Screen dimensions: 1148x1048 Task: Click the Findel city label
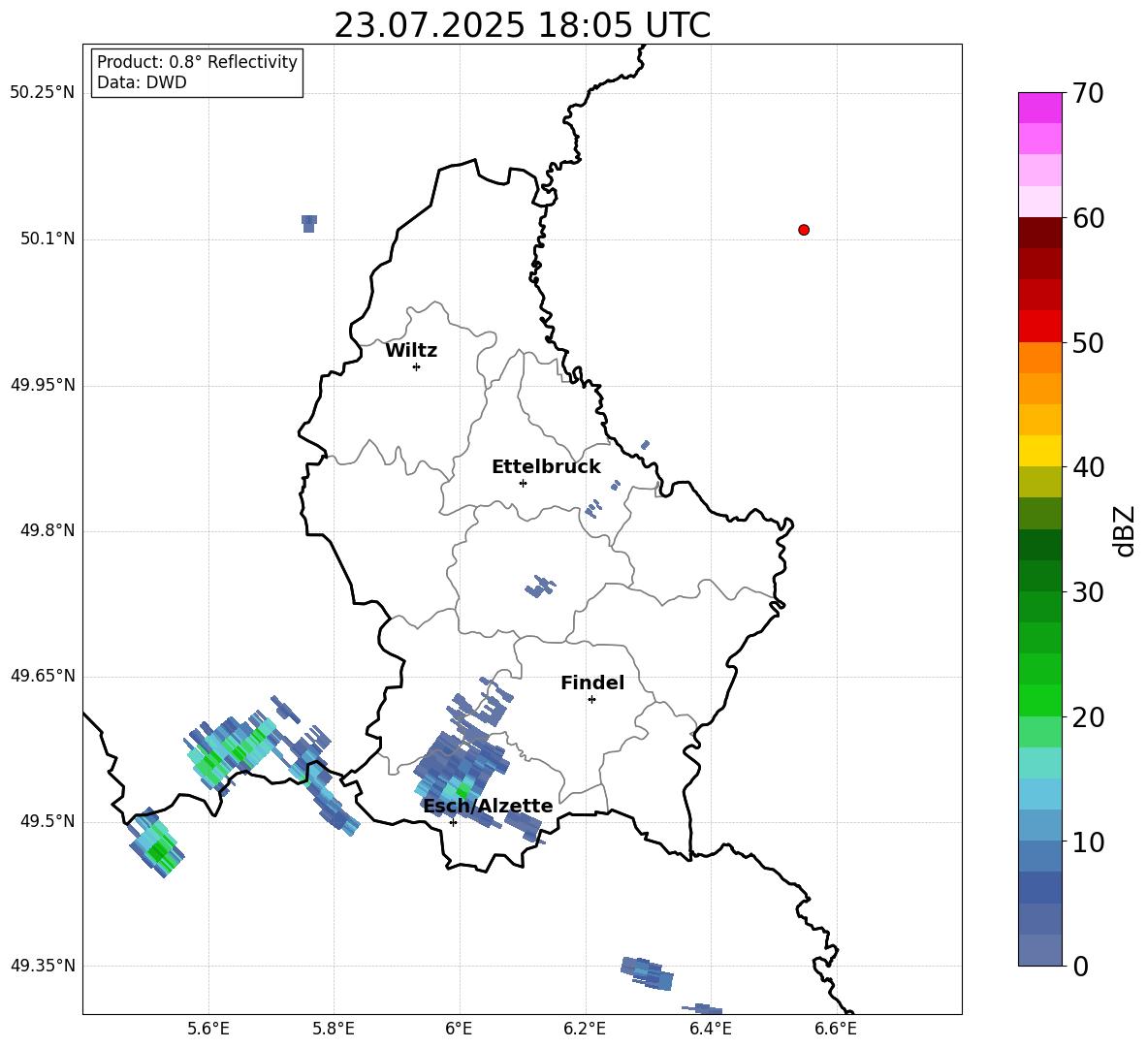tap(592, 683)
